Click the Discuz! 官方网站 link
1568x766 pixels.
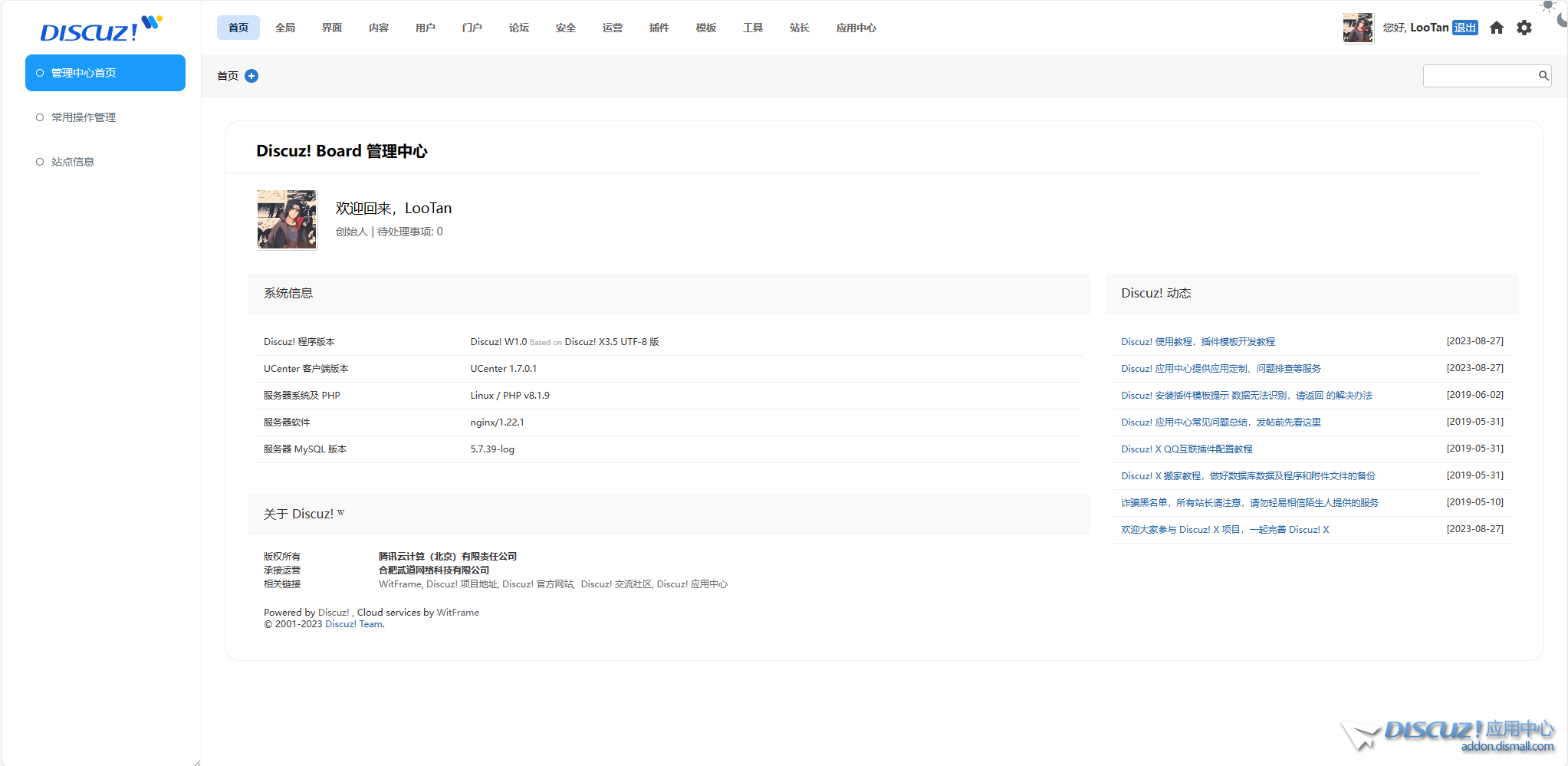click(x=537, y=584)
